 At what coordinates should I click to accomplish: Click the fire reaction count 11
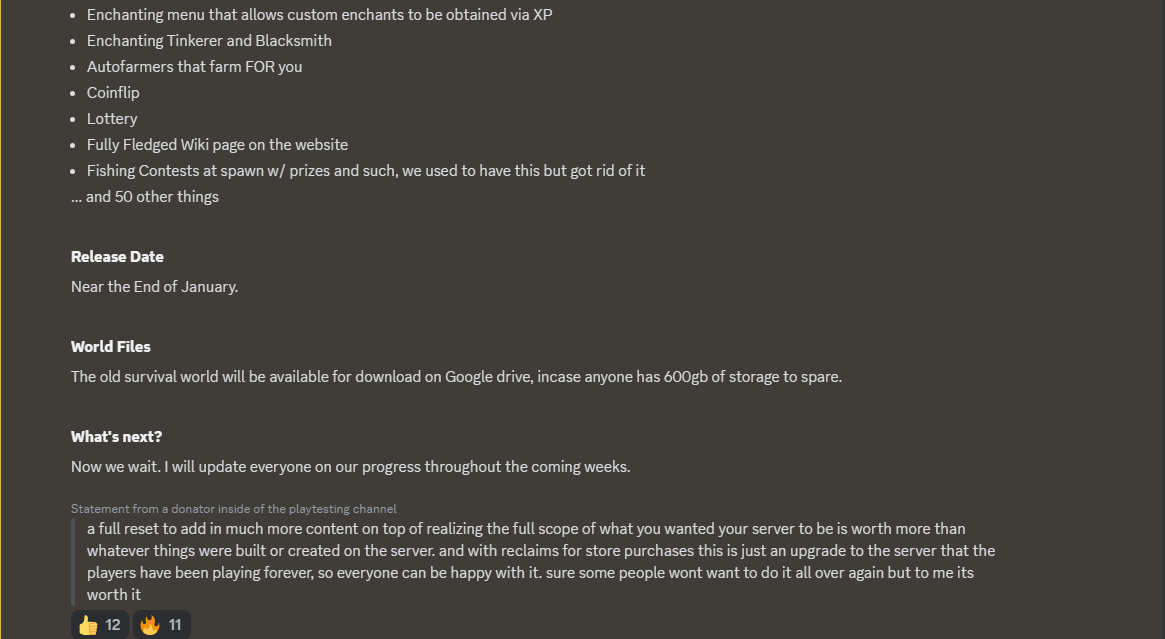[175, 625]
